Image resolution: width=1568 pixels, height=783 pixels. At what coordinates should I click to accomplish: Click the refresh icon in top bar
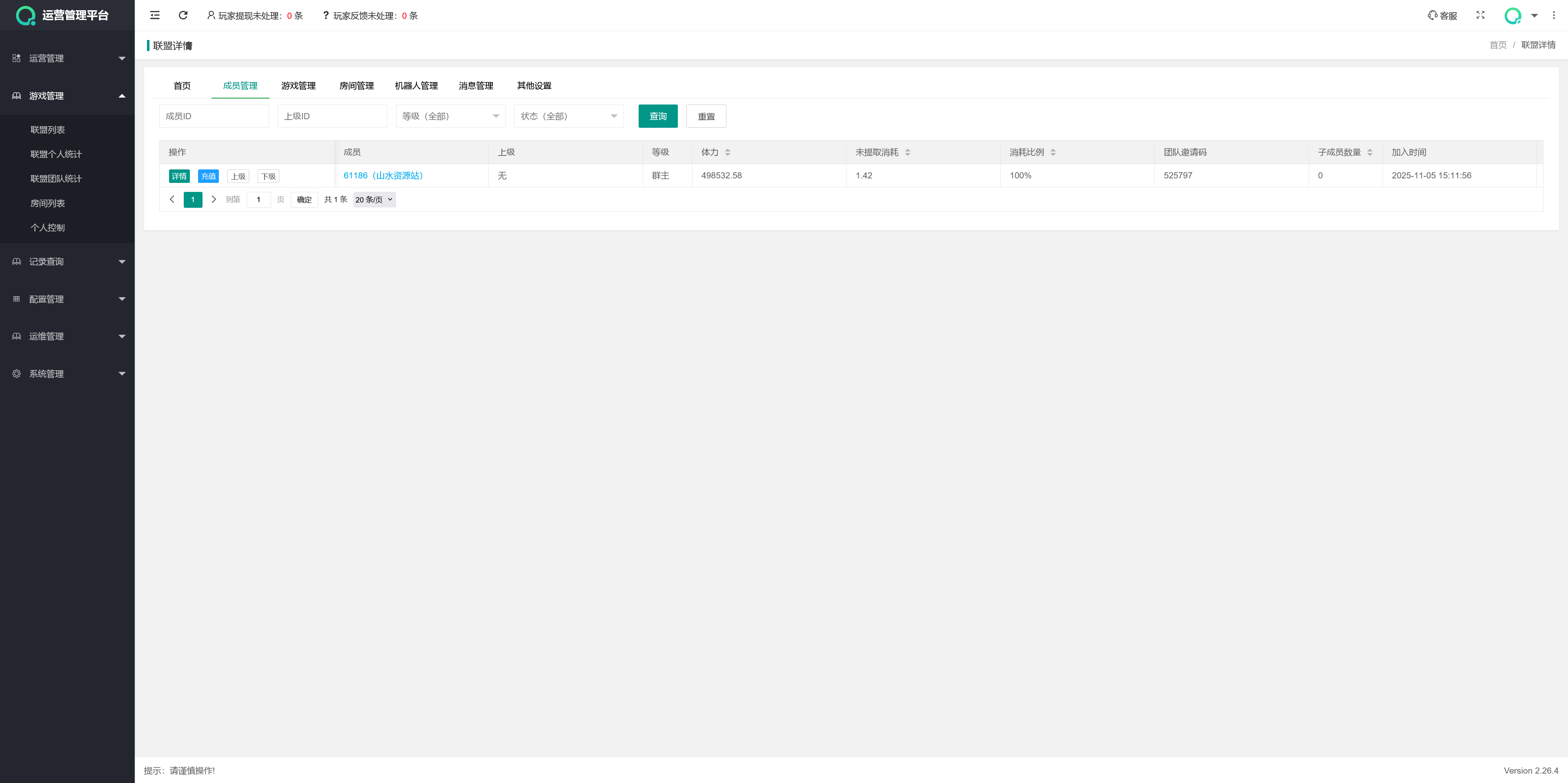pos(183,15)
